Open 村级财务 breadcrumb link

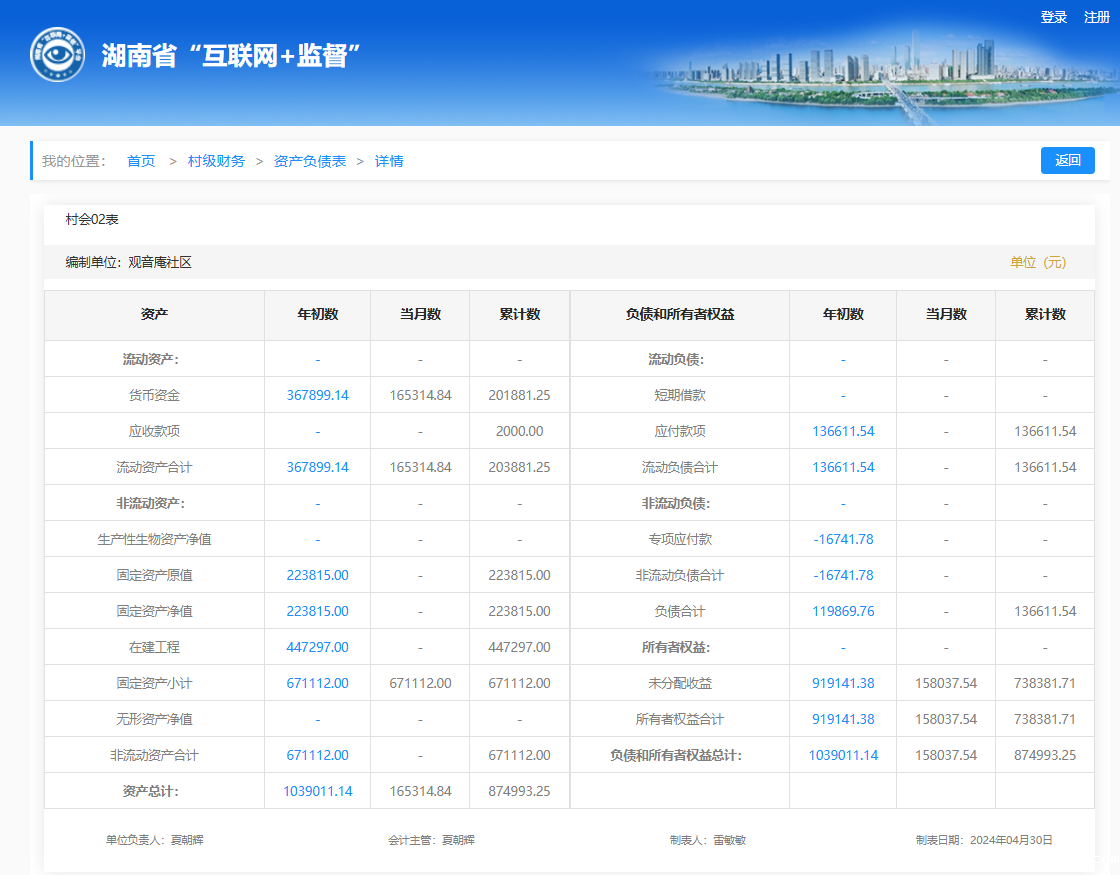[216, 161]
